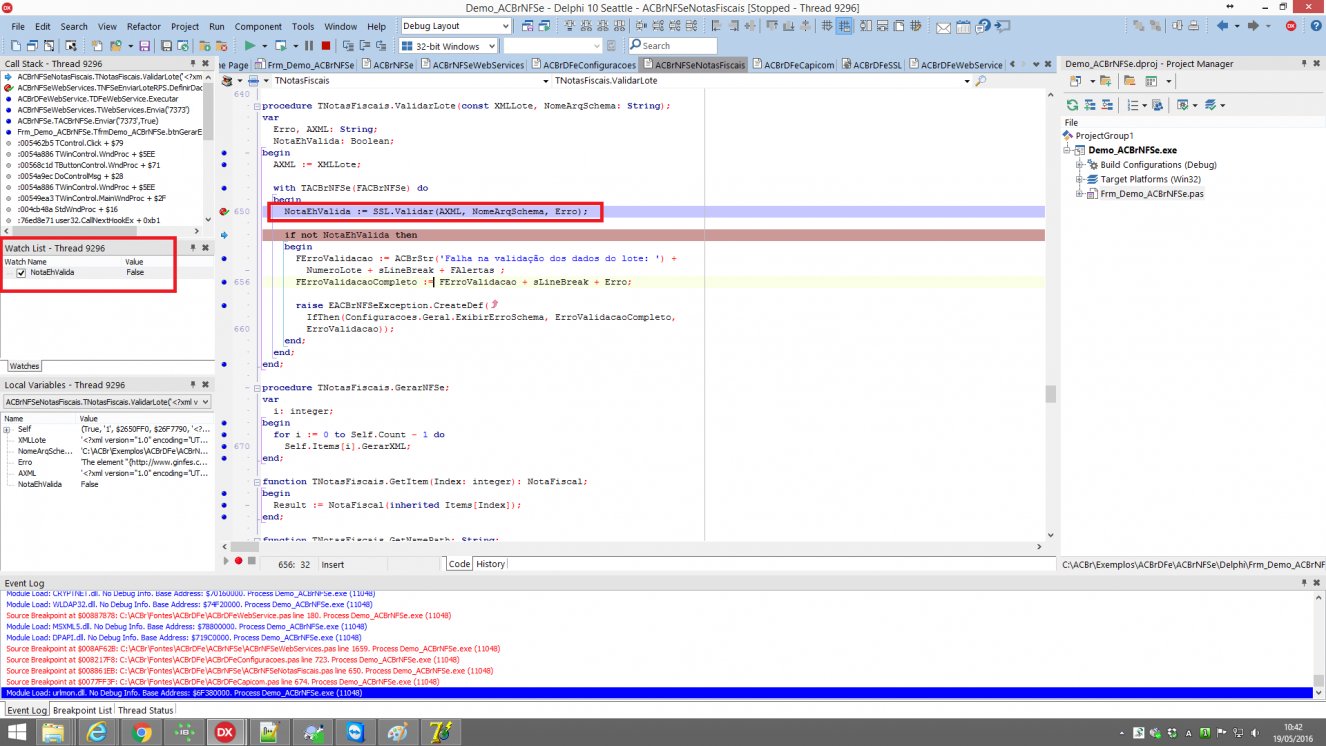Click the Pause program icon

pyautogui.click(x=309, y=46)
